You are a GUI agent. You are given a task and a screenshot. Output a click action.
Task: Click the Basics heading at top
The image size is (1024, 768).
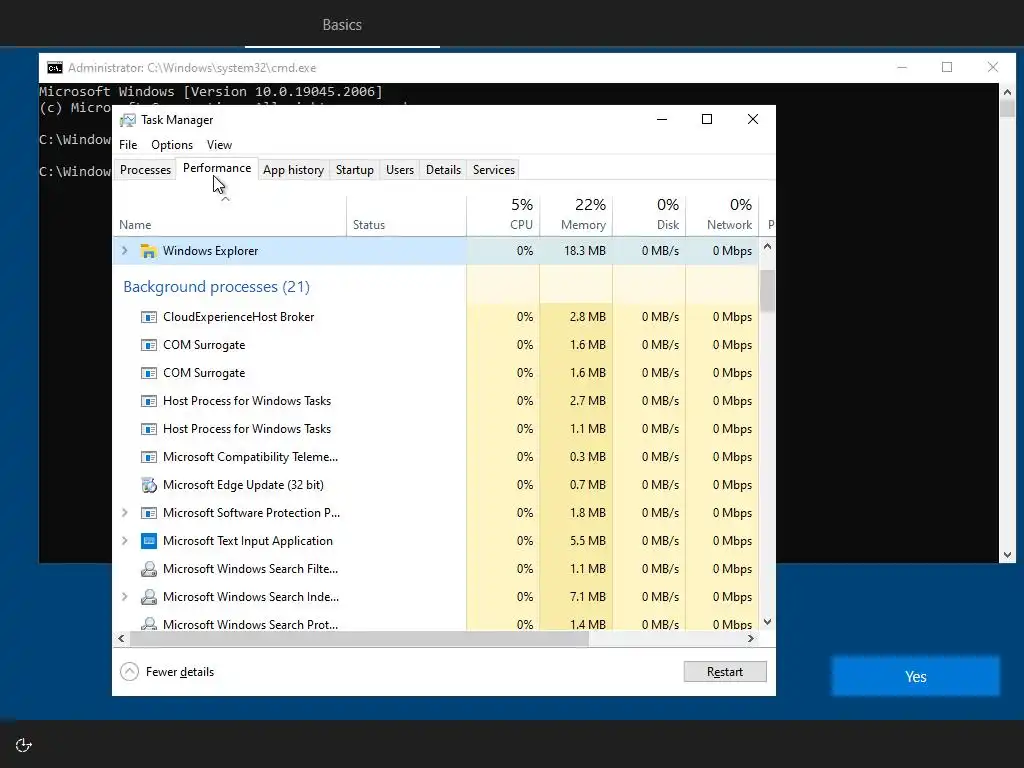(342, 25)
